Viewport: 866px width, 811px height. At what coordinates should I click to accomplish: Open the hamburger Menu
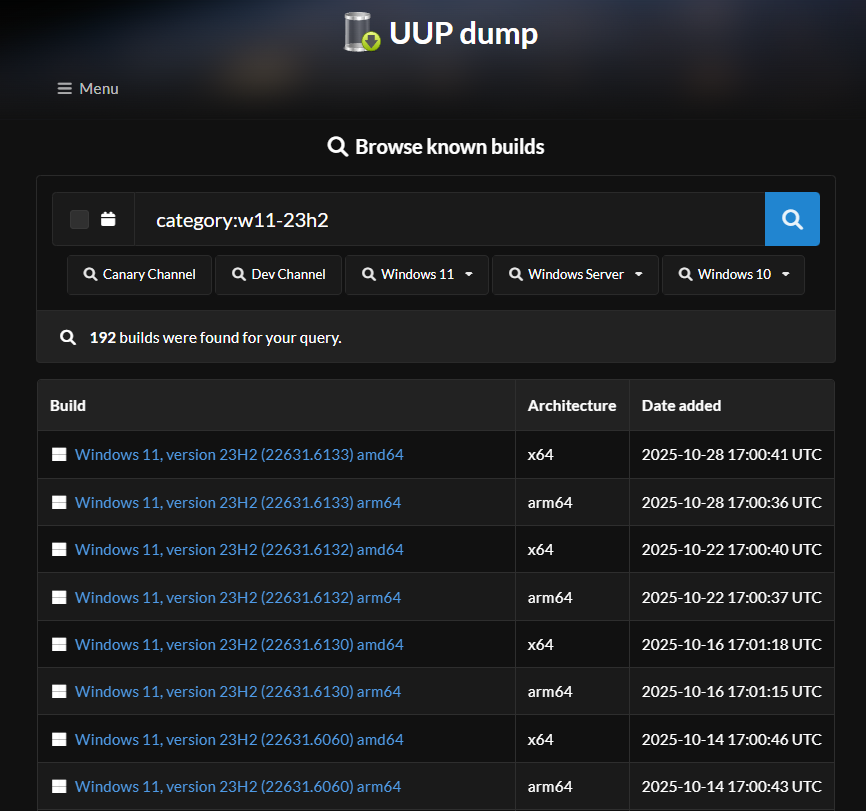[x=88, y=89]
